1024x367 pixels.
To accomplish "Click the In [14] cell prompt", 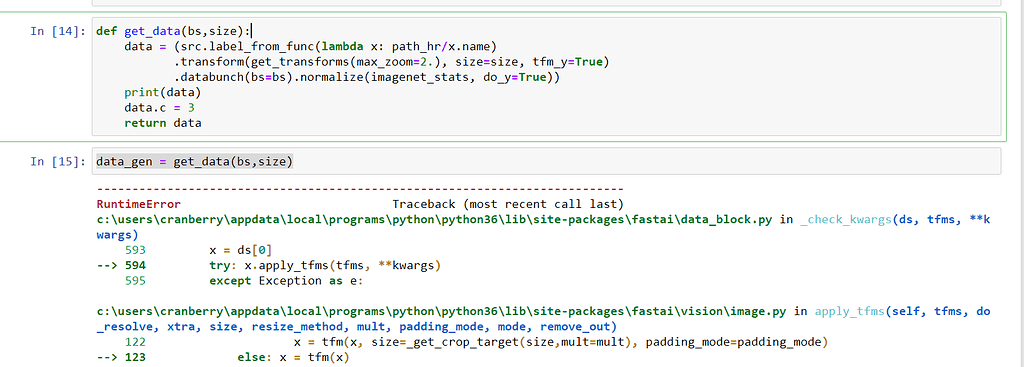I will click(x=57, y=31).
